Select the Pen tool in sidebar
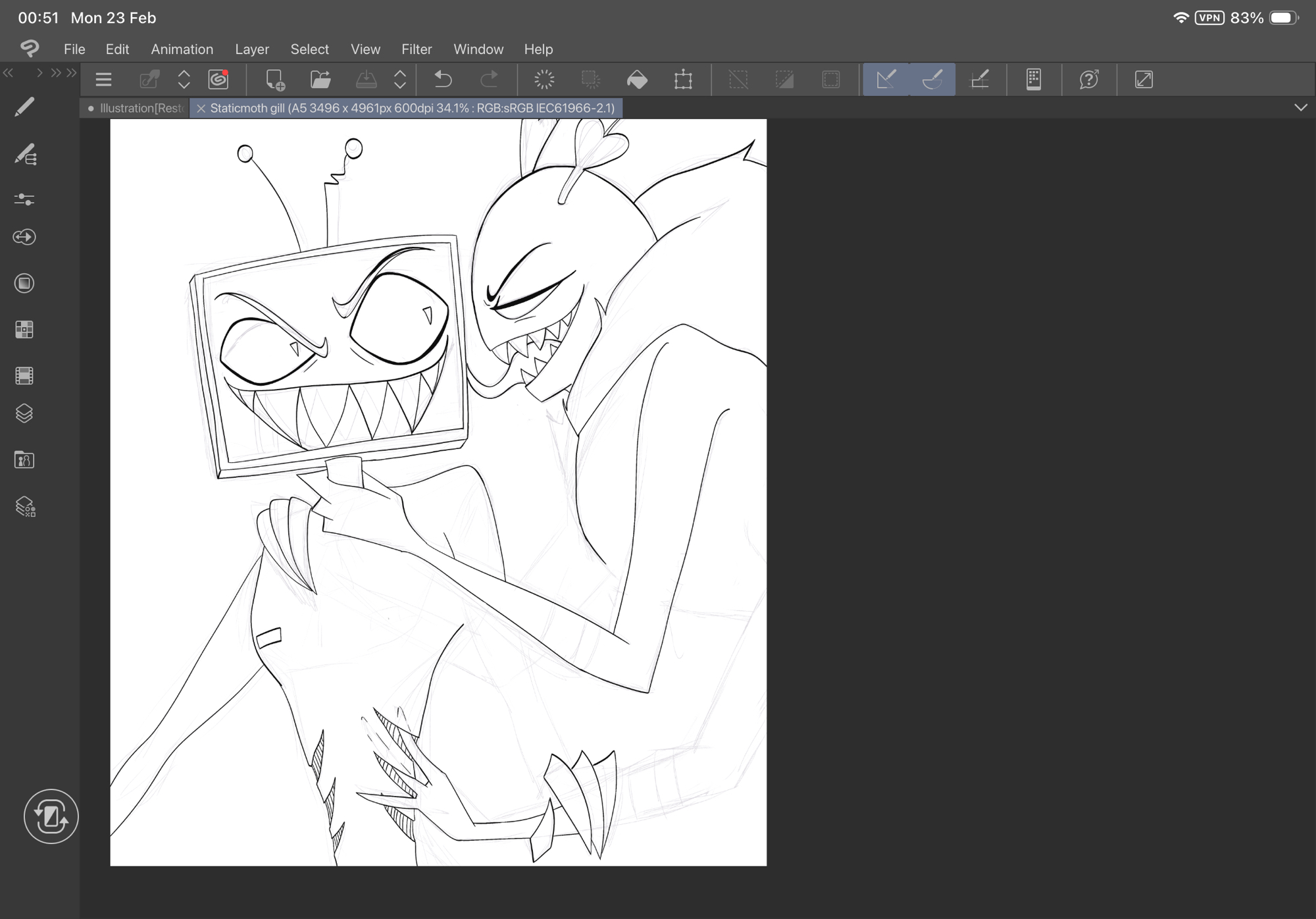The width and height of the screenshot is (1316, 919). [x=24, y=107]
